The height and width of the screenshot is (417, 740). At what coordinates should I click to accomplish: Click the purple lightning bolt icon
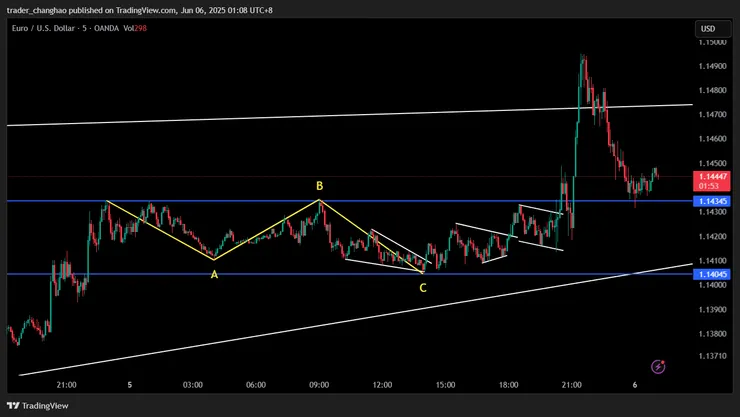coord(658,367)
